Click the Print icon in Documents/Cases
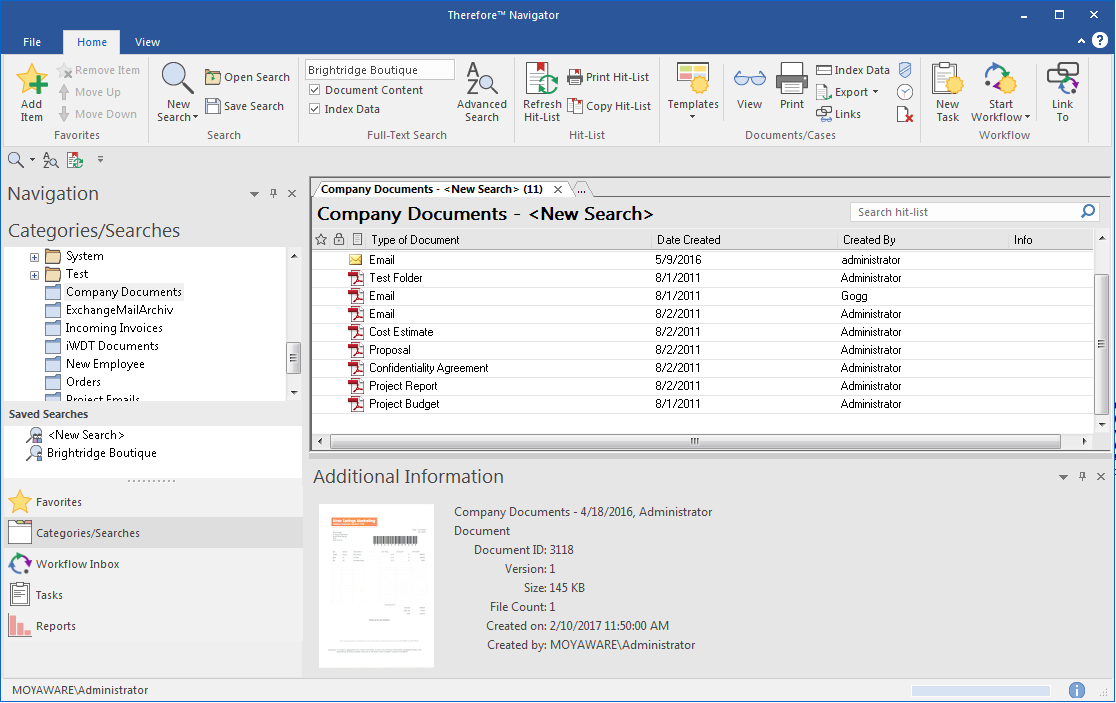 point(792,80)
